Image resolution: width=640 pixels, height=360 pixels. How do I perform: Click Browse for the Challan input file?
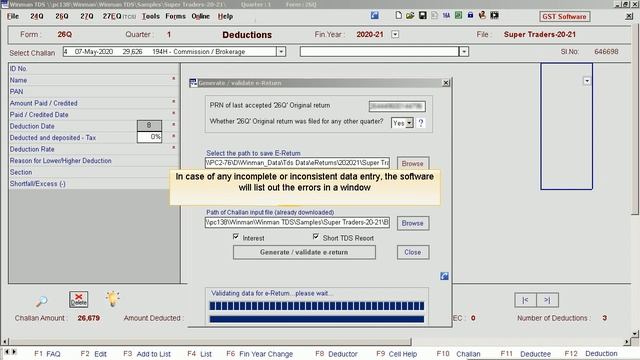click(413, 223)
